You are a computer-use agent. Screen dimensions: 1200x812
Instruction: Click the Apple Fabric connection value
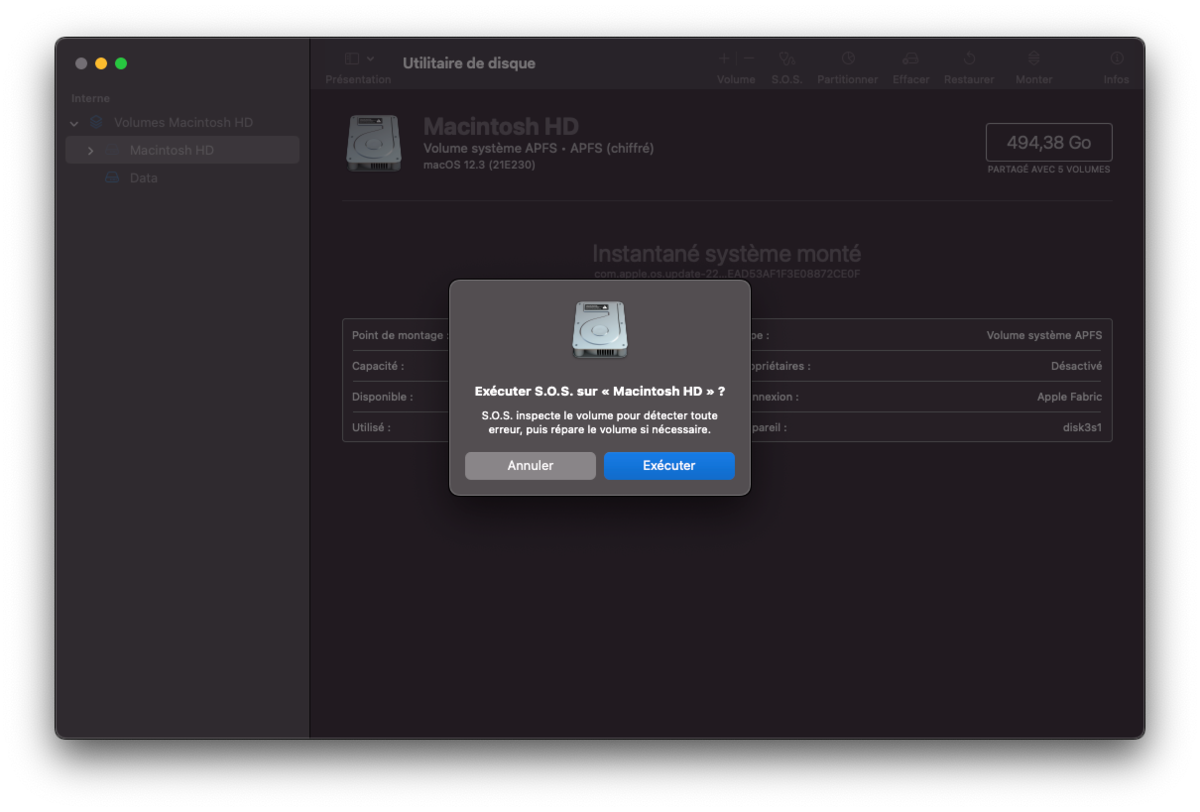click(1069, 397)
